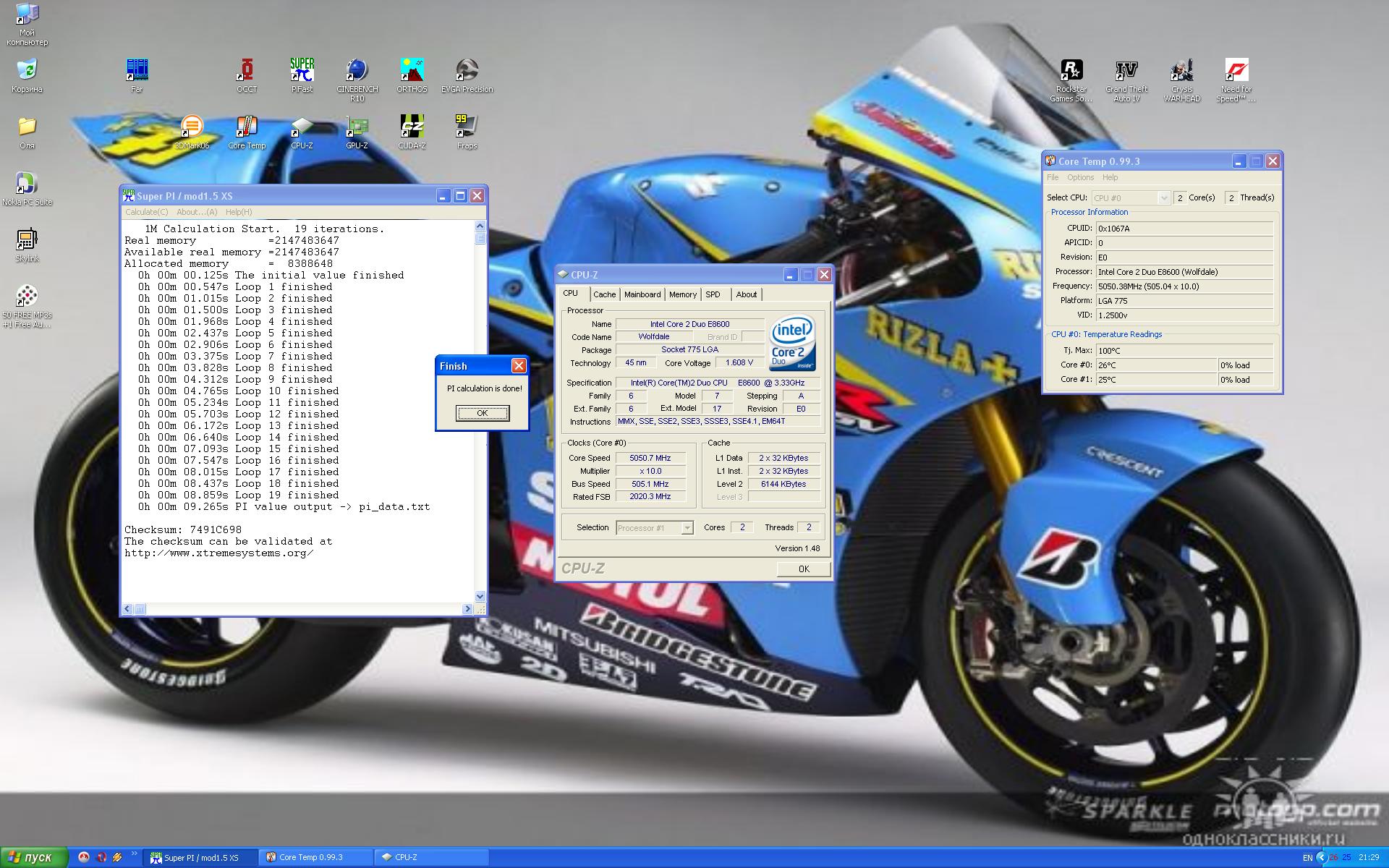
Task: Open File menu in Core Temp
Action: [1053, 177]
